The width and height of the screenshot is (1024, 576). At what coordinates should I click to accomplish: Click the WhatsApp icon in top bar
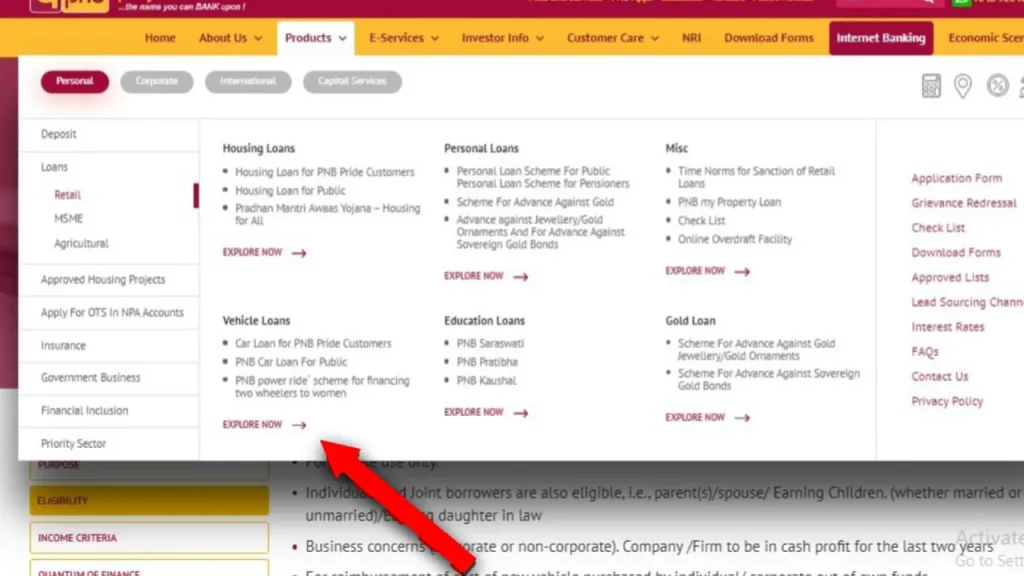click(x=962, y=3)
